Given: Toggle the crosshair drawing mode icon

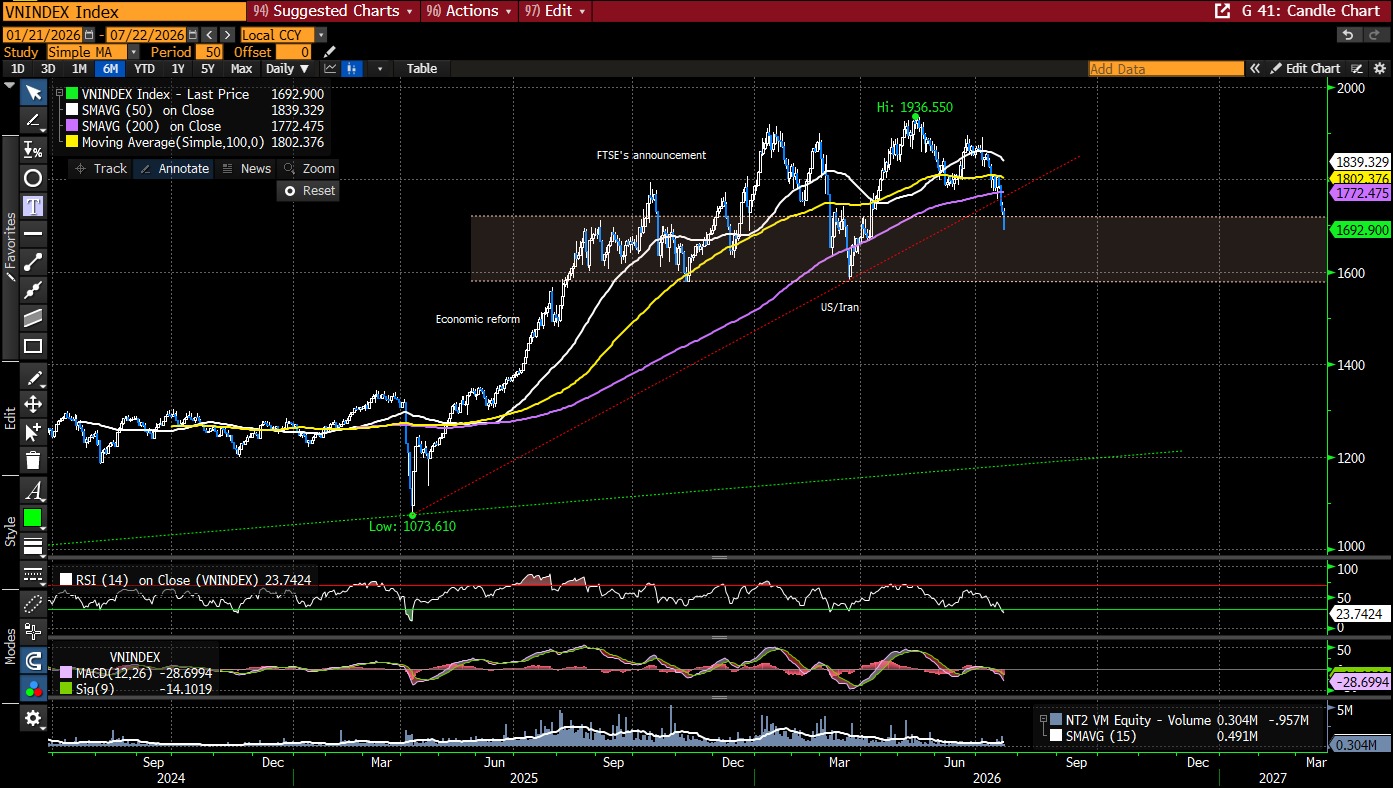Looking at the screenshot, I should click(33, 631).
